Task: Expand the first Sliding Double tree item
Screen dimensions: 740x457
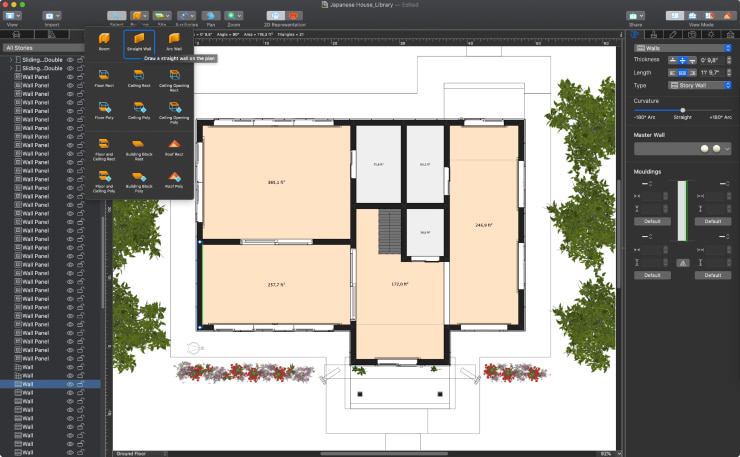Action: point(11,60)
